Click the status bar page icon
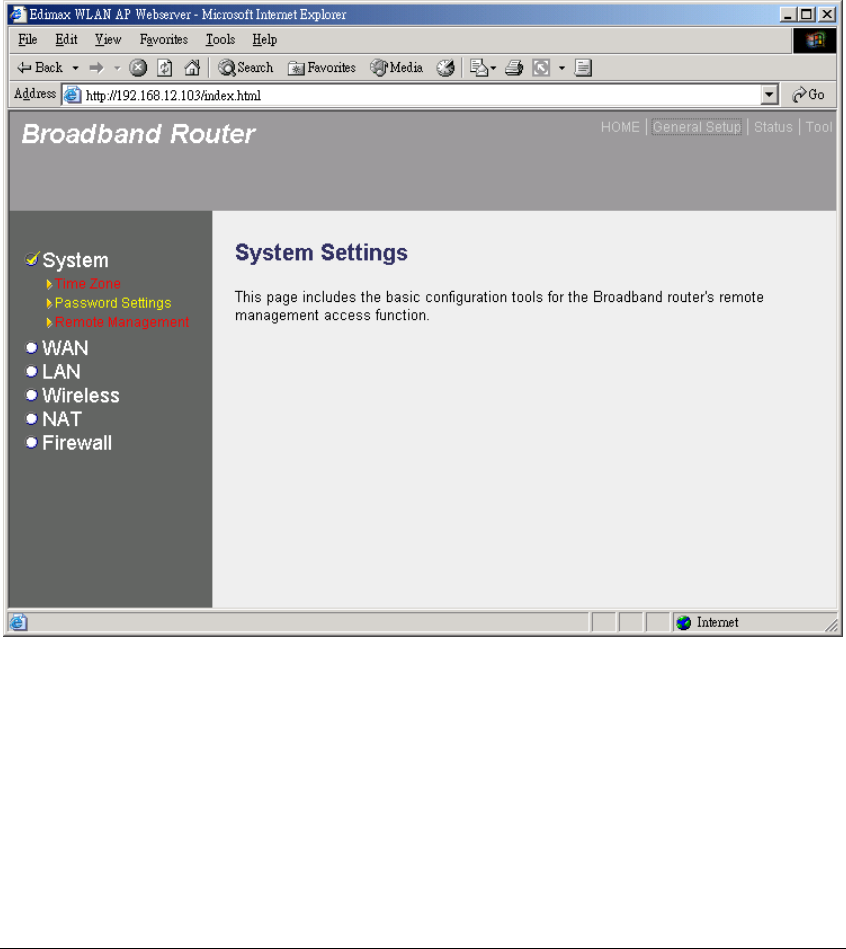Screen dimensions: 846x949 tap(19, 623)
